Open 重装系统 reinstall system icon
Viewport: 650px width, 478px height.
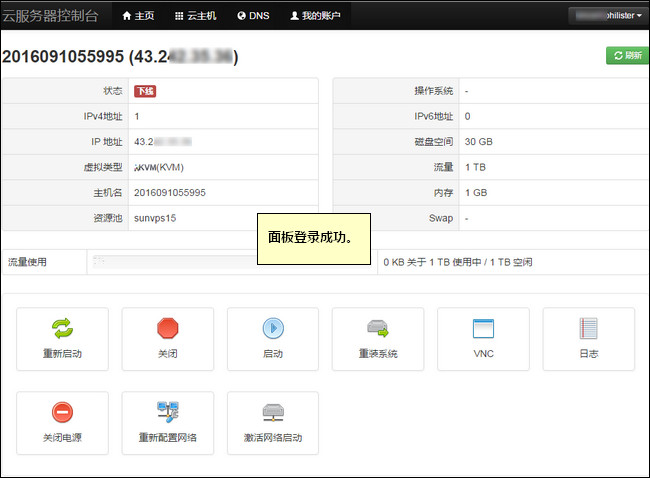pos(378,328)
